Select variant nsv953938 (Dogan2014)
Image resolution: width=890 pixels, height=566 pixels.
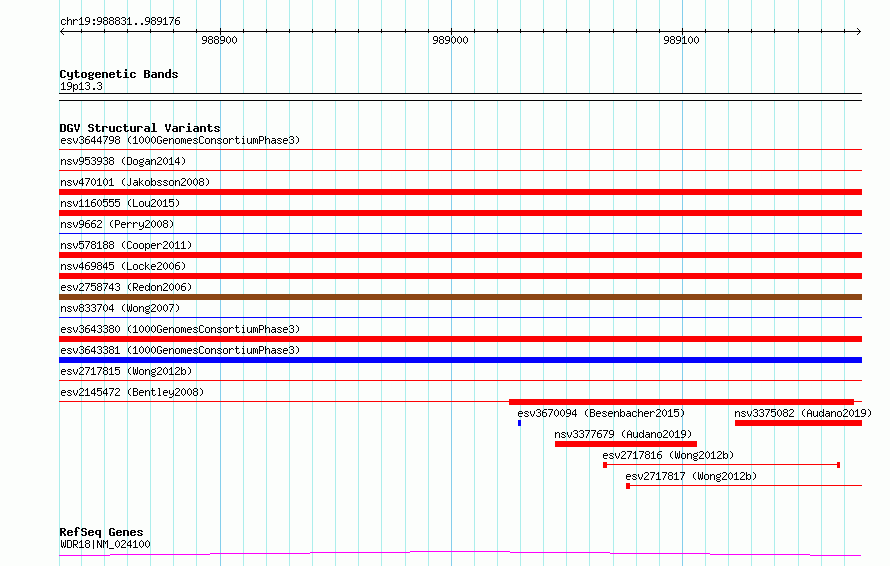(x=123, y=161)
